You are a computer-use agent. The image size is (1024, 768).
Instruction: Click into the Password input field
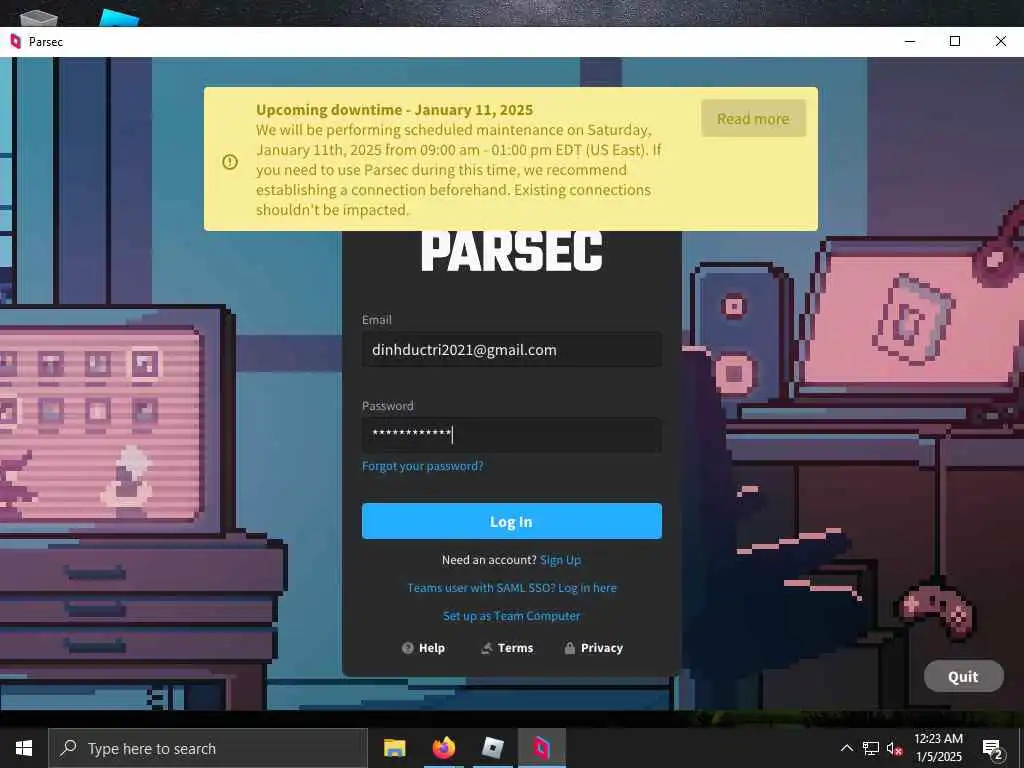tap(511, 434)
